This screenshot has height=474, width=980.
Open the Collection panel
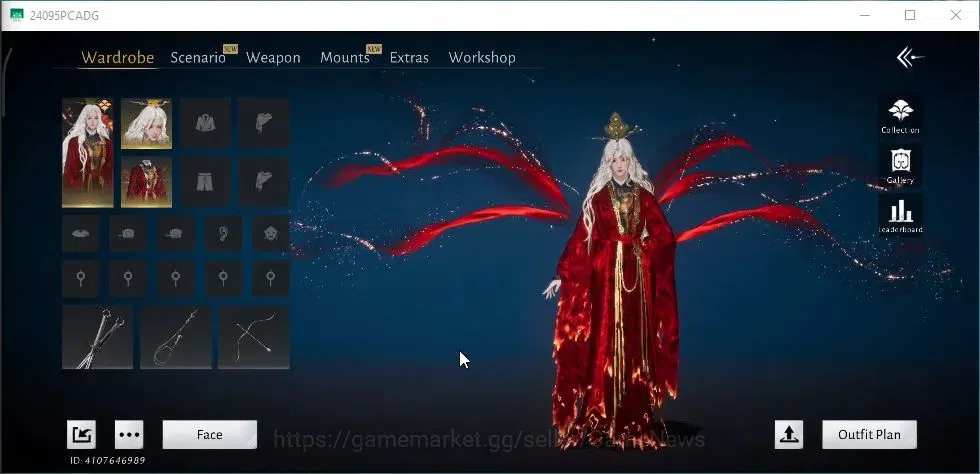[900, 117]
